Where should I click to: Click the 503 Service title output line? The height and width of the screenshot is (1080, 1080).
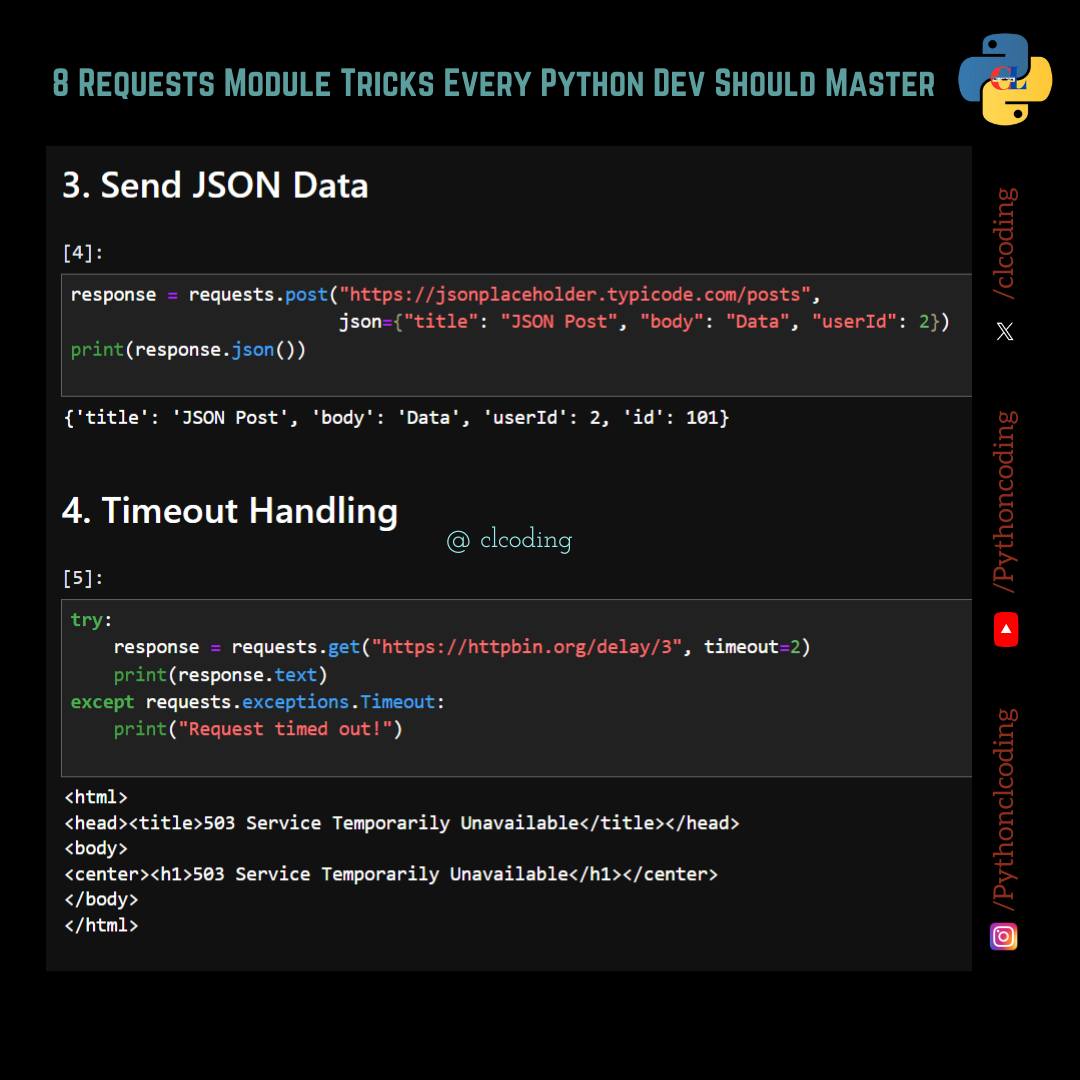pyautogui.click(x=402, y=822)
